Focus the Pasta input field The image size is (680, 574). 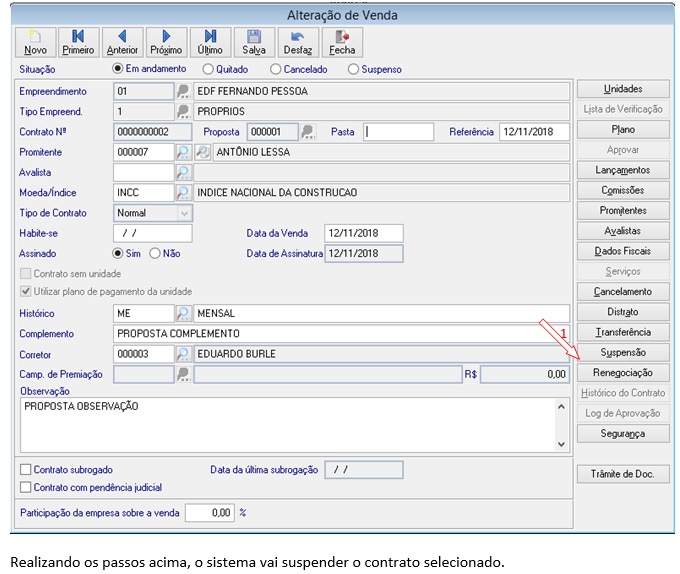[399, 132]
